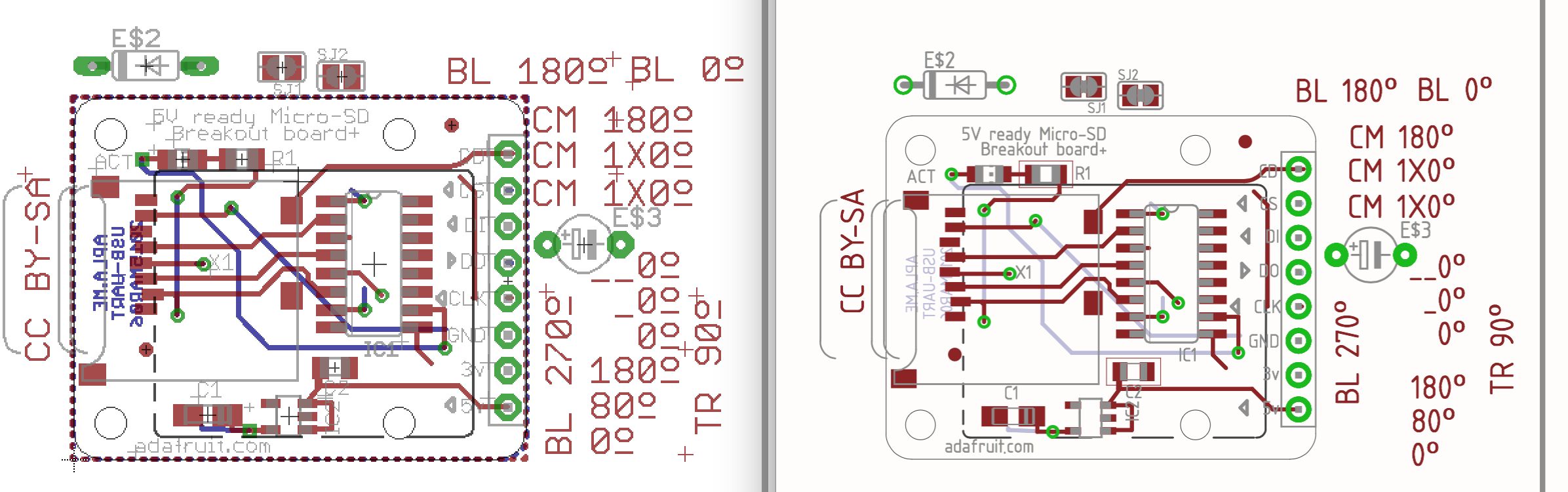This screenshot has width=1568, height=492.
Task: Select the C2 capacitor footprint in right panel
Action: [1133, 372]
